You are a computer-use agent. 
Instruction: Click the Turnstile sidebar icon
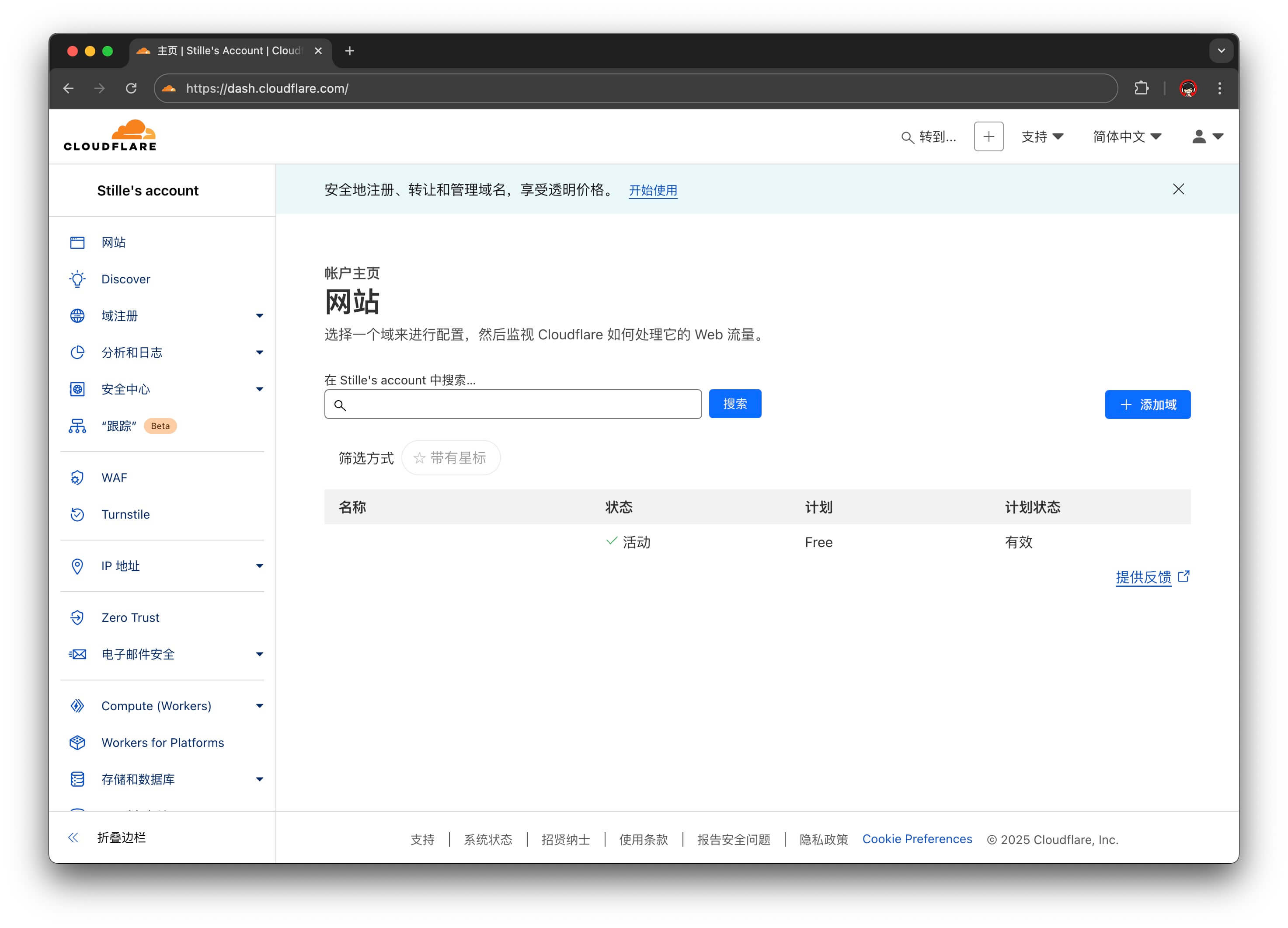tap(77, 515)
